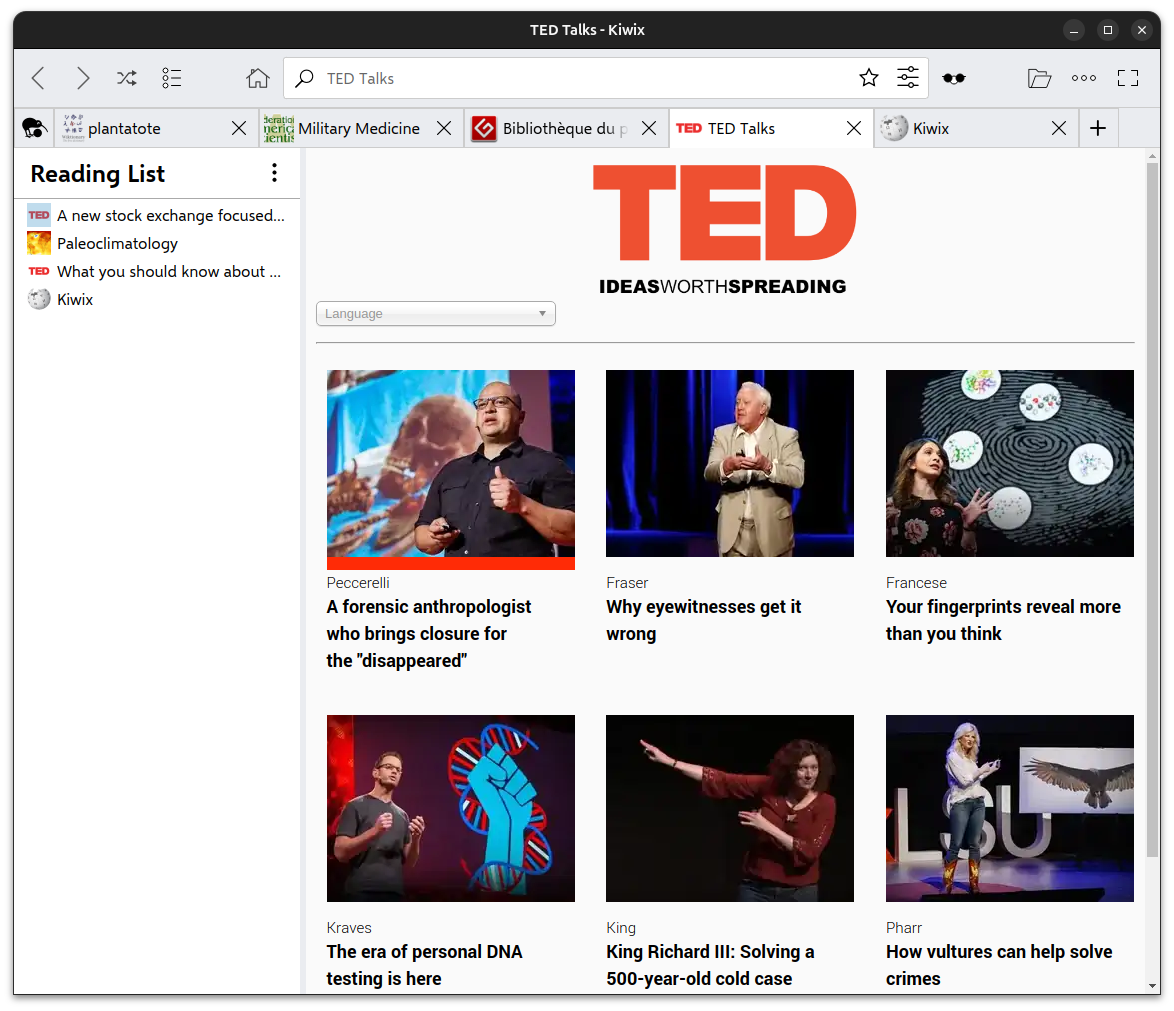
Task: Expand the Language dropdown
Action: pos(435,314)
